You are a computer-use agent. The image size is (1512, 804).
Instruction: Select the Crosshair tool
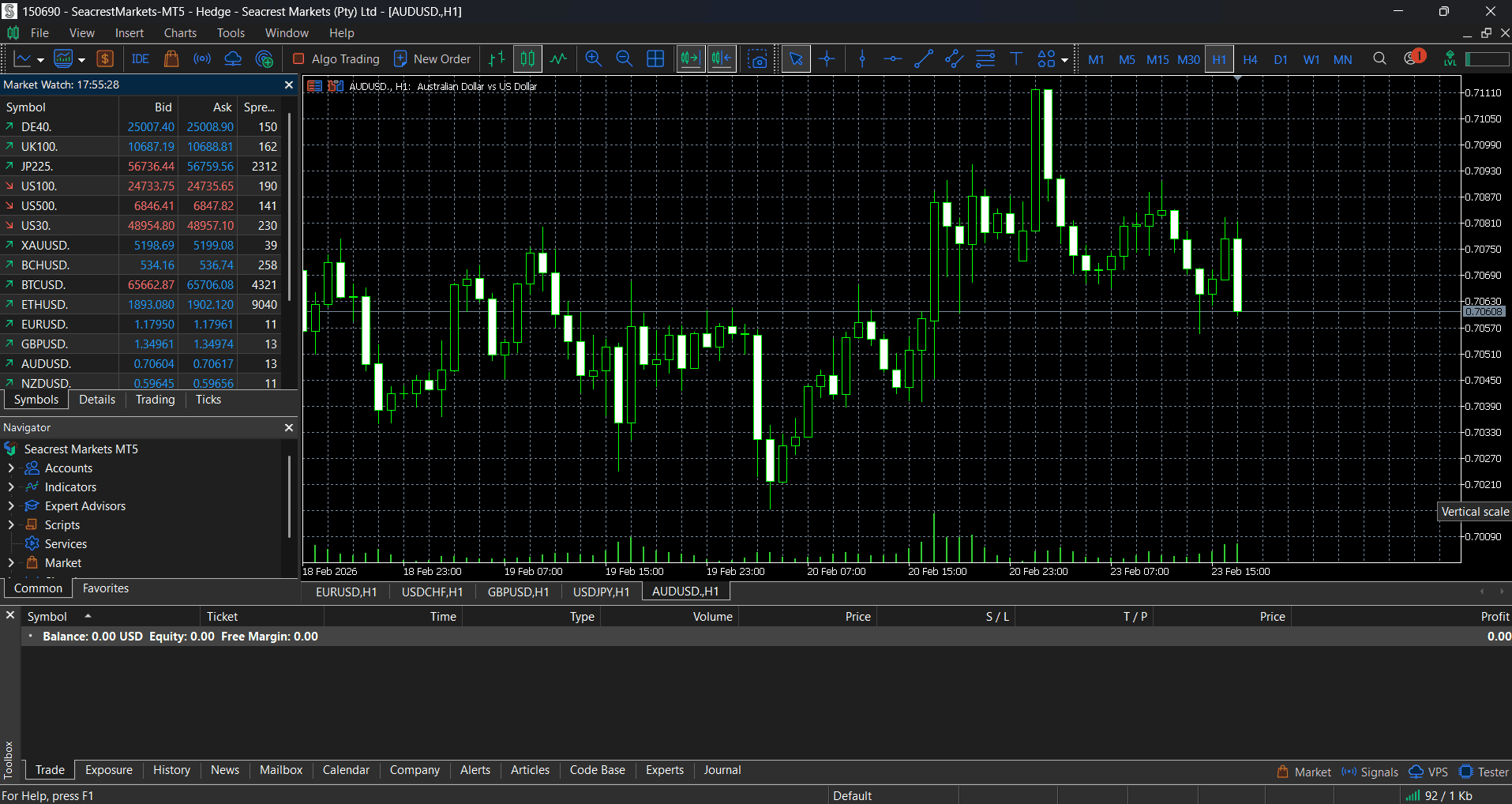point(827,58)
